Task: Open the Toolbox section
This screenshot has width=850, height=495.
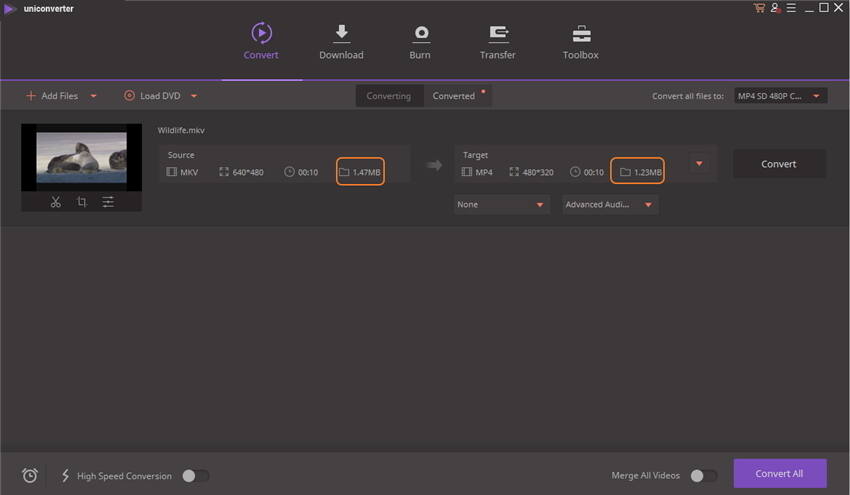Action: (581, 41)
